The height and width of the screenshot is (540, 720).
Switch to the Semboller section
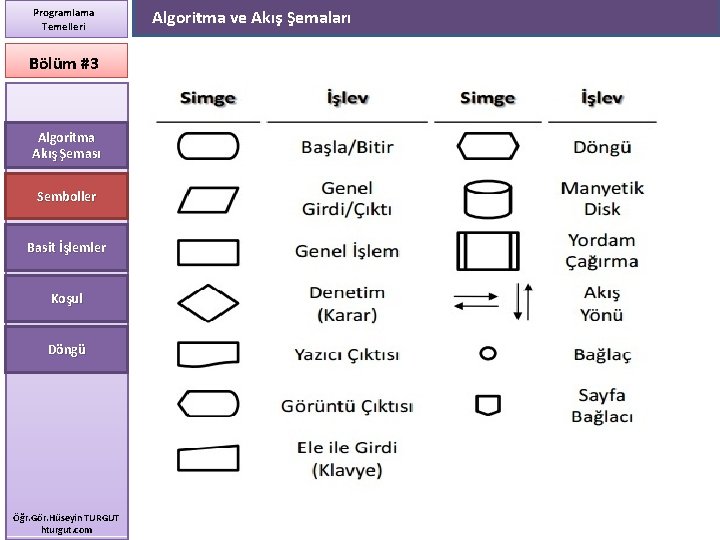(x=66, y=197)
